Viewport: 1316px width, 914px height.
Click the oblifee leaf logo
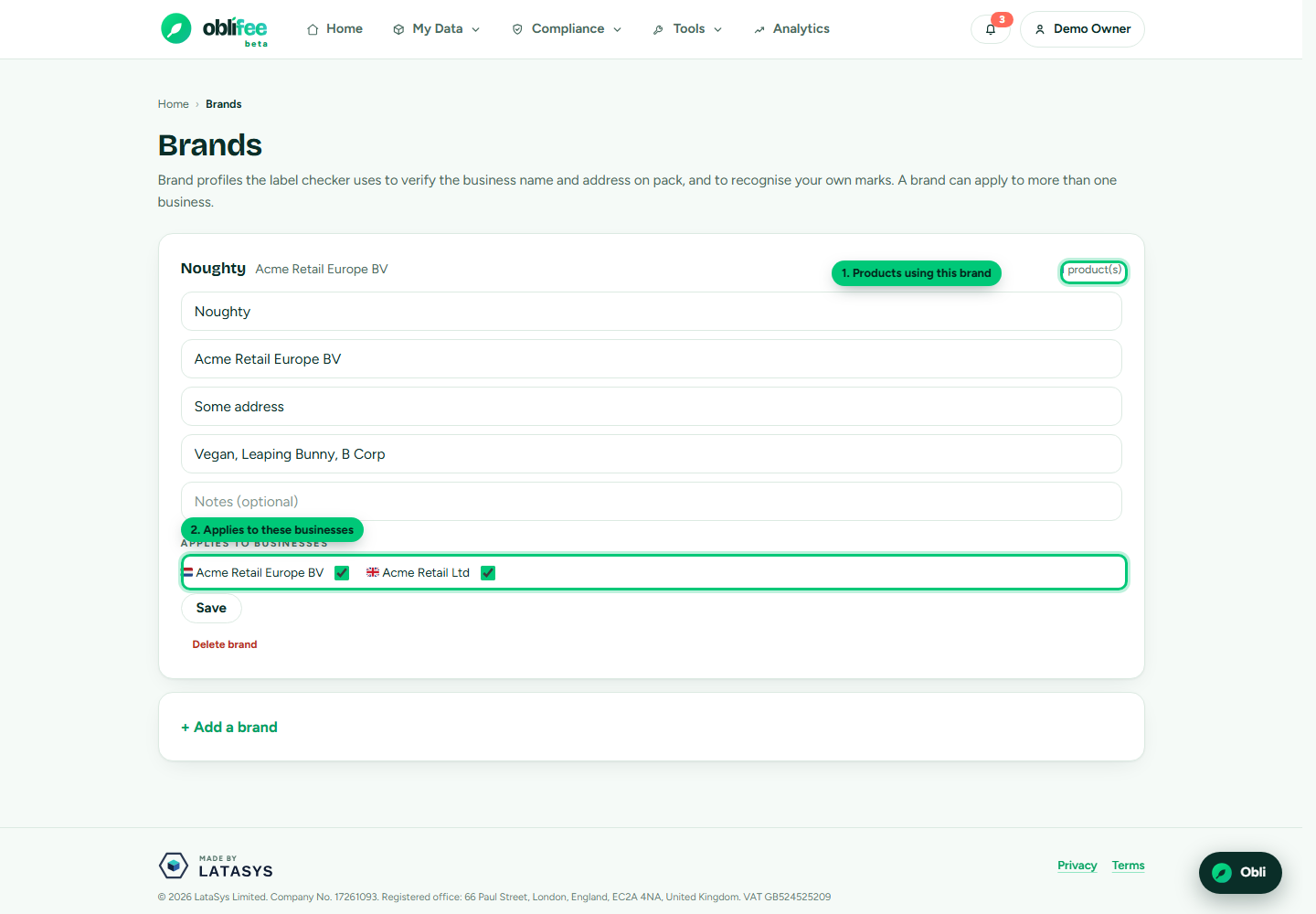[x=215, y=29]
